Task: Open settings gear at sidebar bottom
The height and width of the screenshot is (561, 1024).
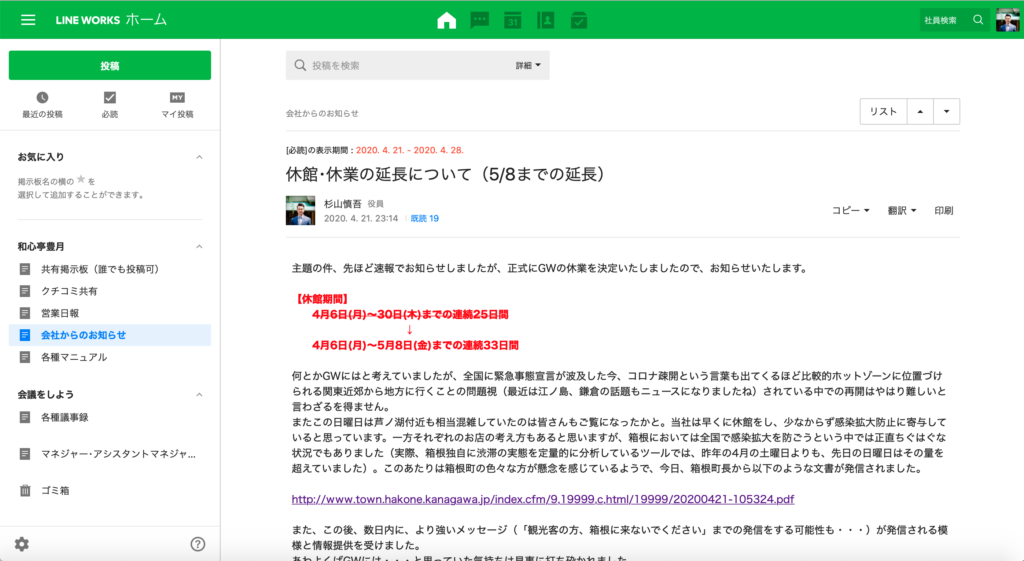Action: 22,544
